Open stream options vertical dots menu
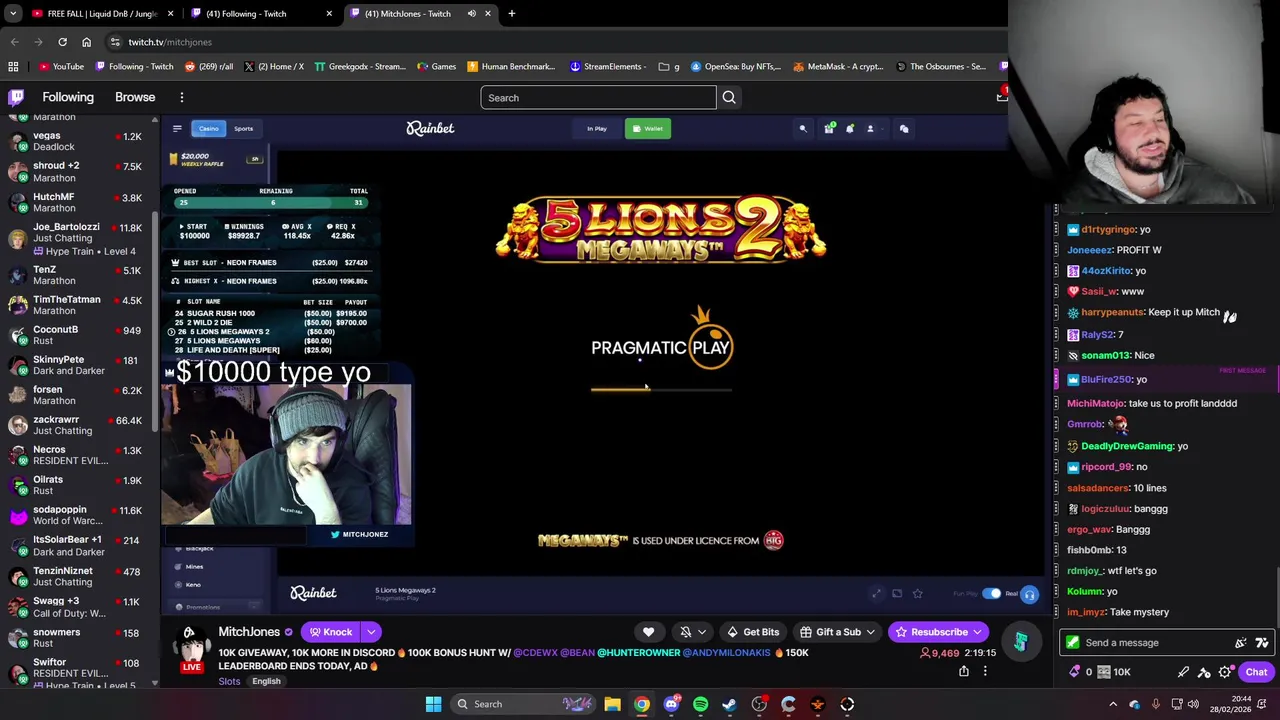The image size is (1280, 720). click(x=985, y=671)
